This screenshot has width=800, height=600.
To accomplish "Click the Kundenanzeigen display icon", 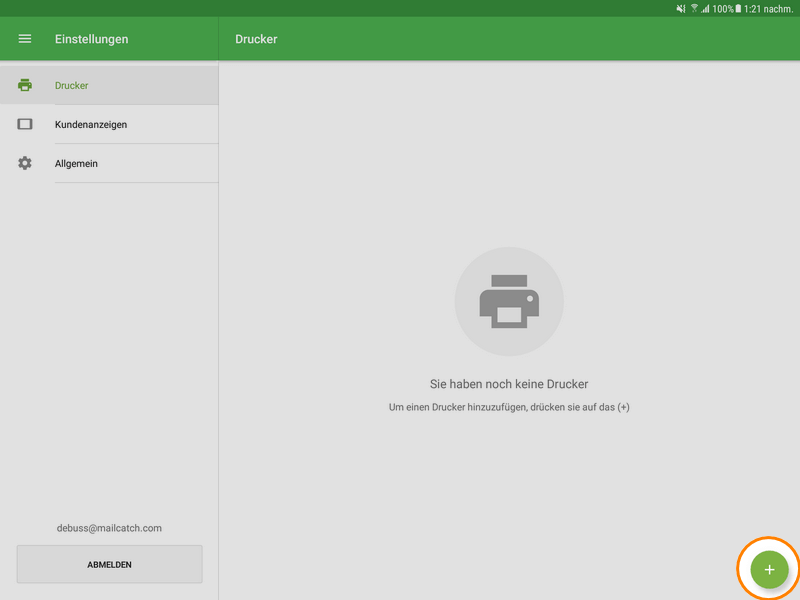I will click(25, 124).
